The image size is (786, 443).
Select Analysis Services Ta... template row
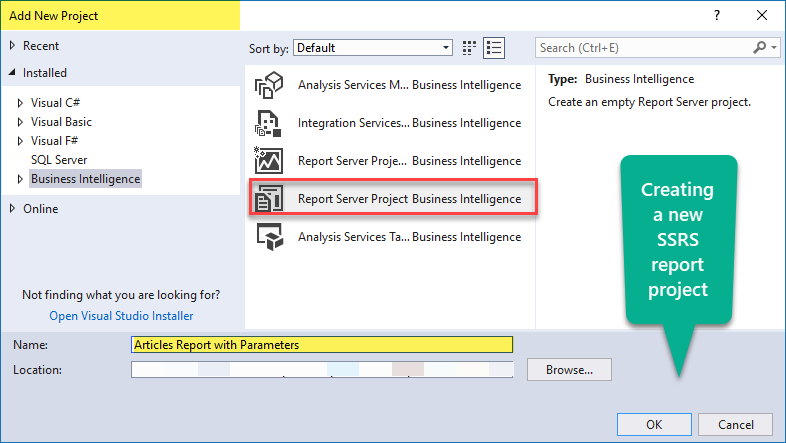coord(391,237)
